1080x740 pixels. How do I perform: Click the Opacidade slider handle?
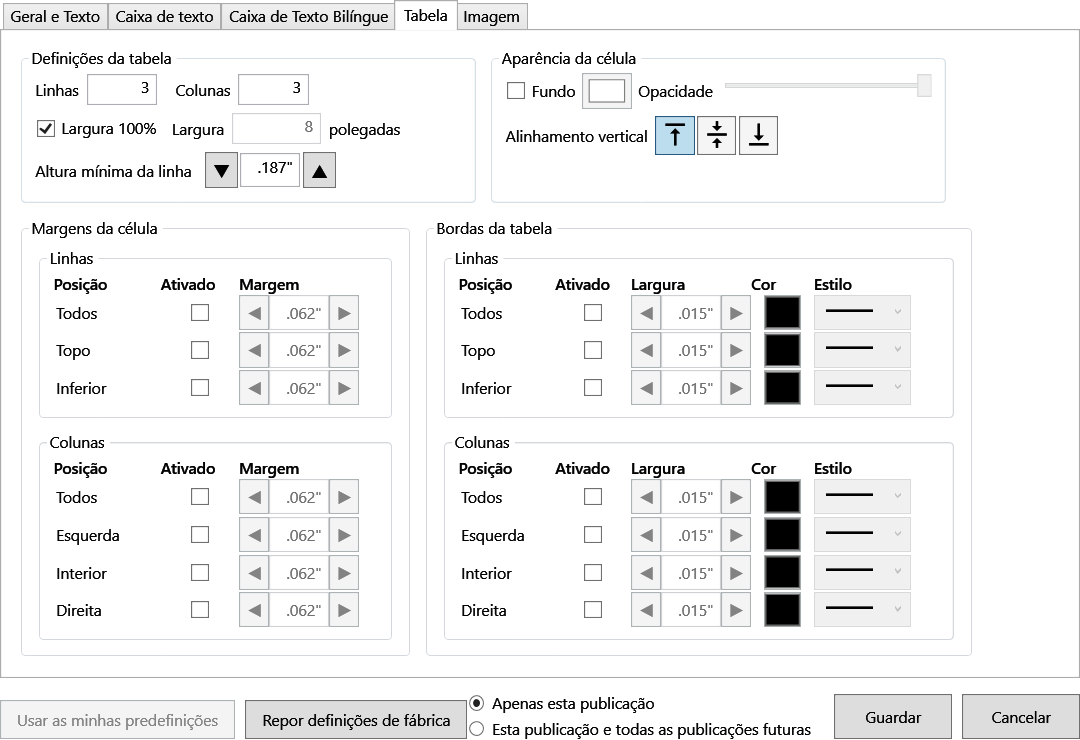924,85
